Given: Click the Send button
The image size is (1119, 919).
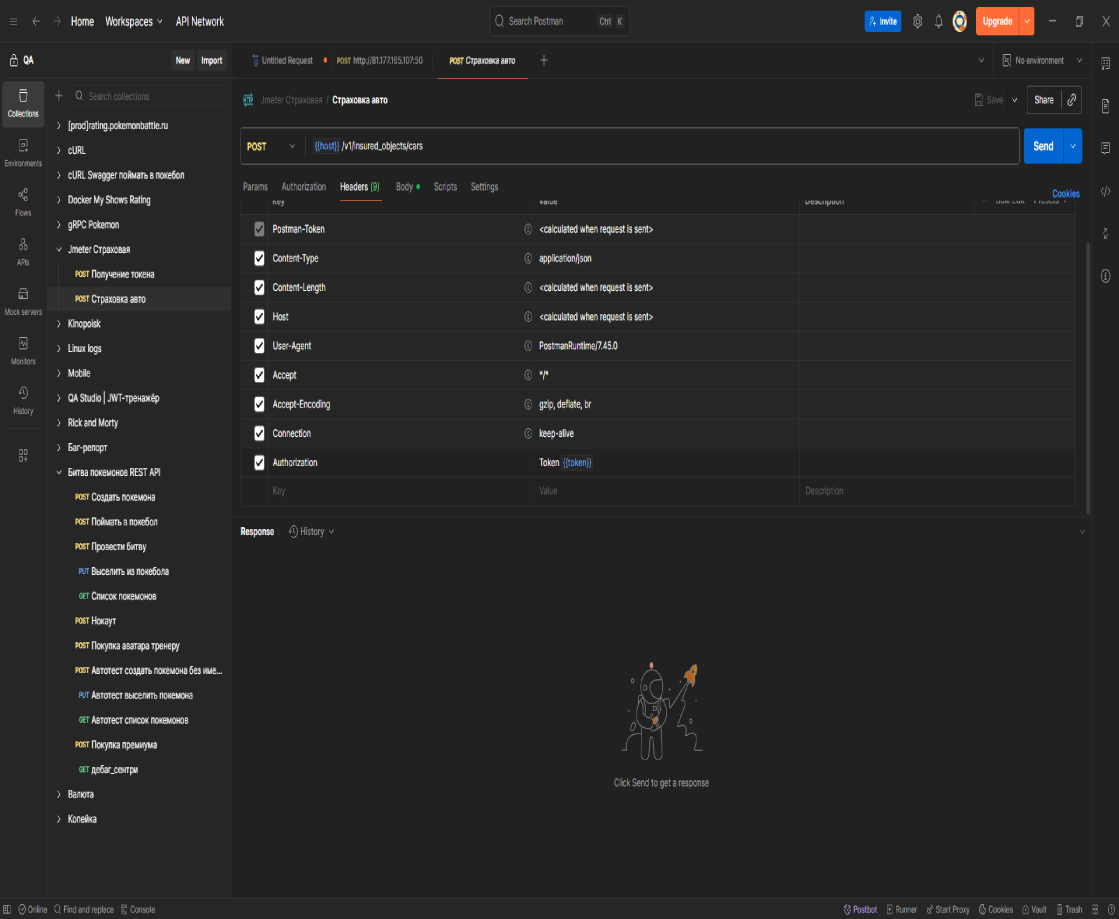Looking at the screenshot, I should tap(1042, 146).
